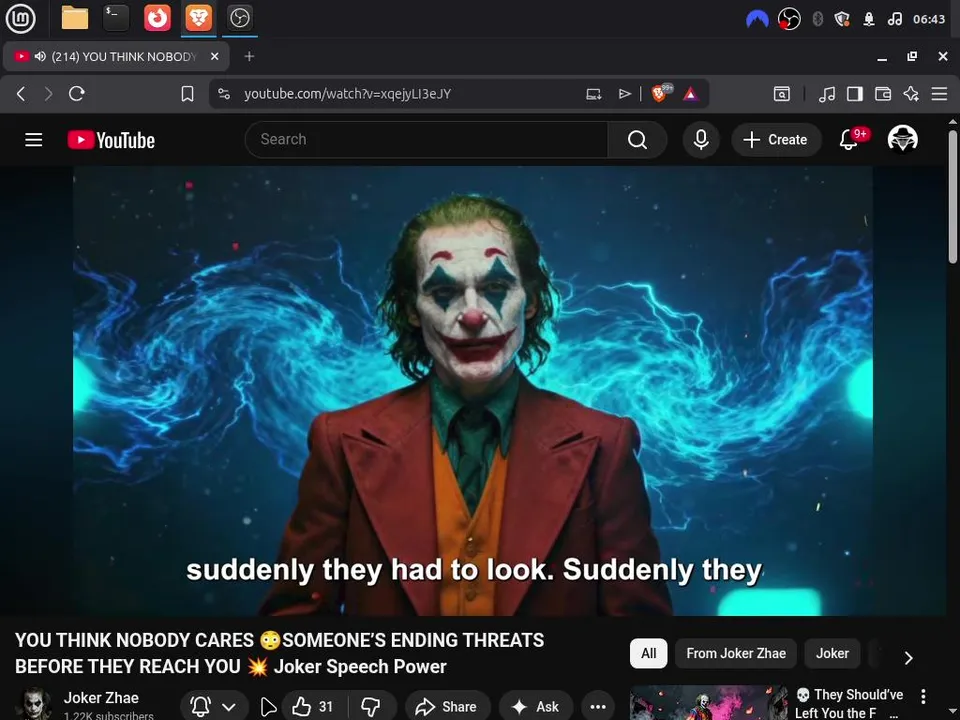The height and width of the screenshot is (720, 960).
Task: Click the install app icon in the address bar
Action: pos(593,94)
